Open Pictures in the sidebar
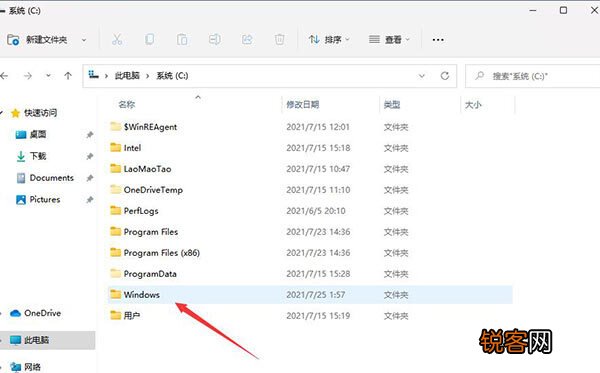Viewport: 600px width, 373px height. [x=45, y=199]
